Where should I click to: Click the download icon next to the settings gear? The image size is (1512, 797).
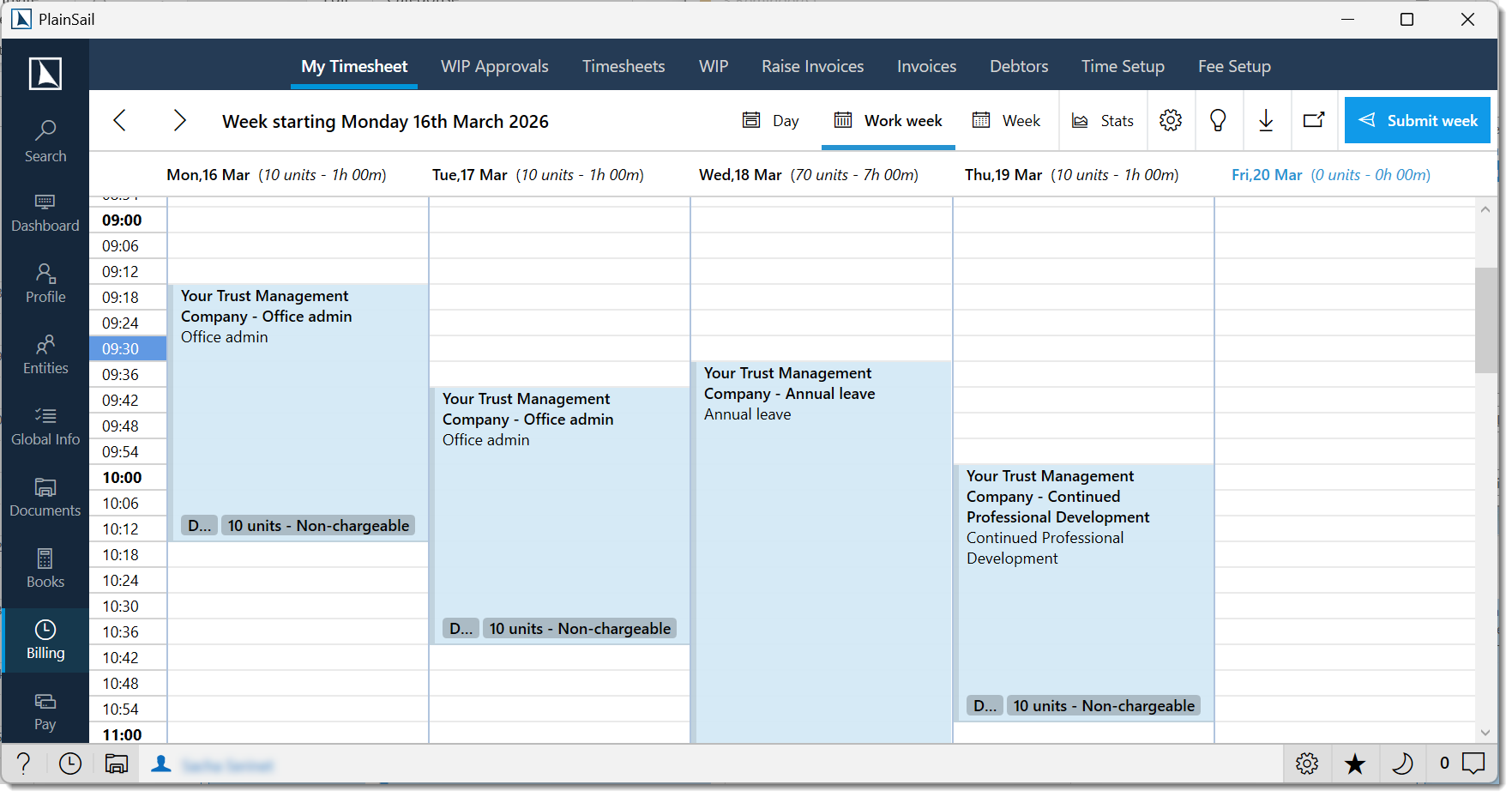coord(1267,120)
